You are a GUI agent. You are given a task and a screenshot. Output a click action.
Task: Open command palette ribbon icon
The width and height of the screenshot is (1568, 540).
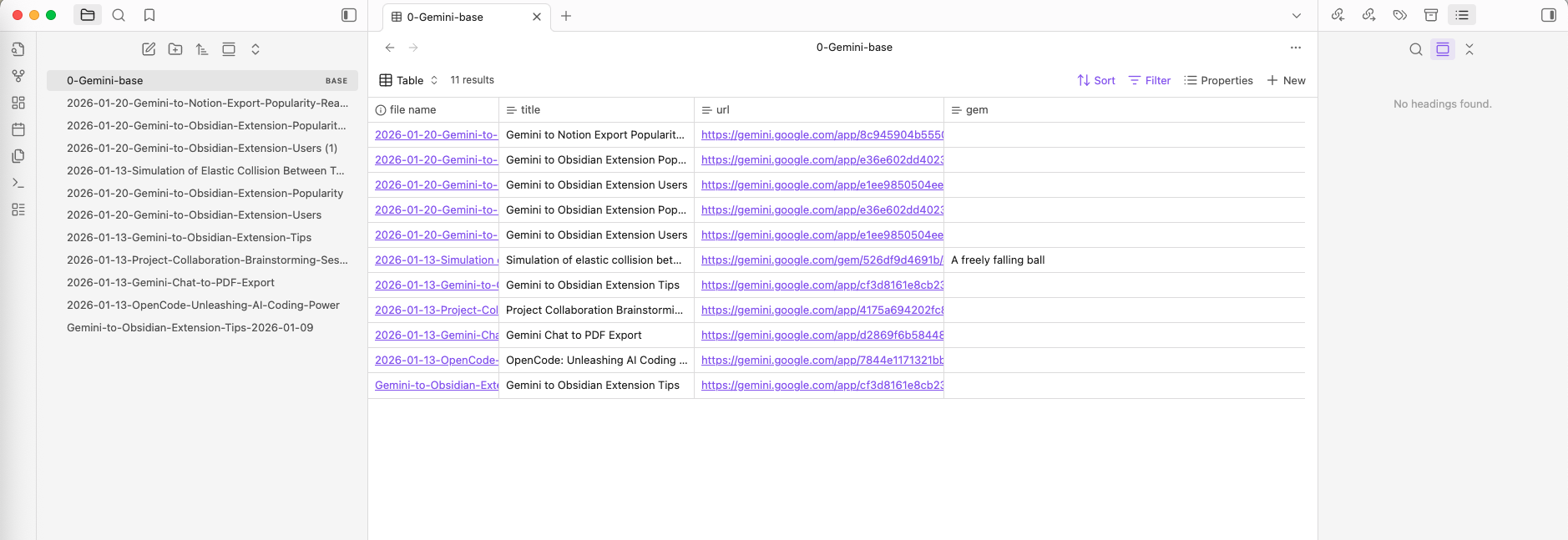[18, 183]
